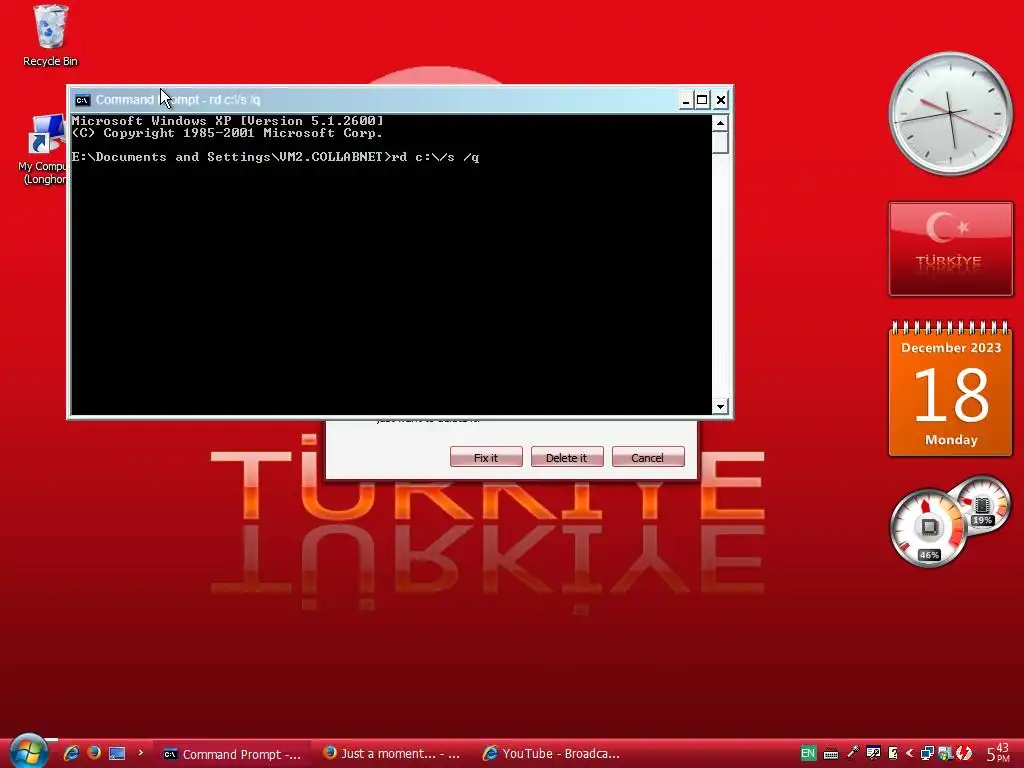
Task: Click the network connection tray icon
Action: pyautogui.click(x=927, y=754)
